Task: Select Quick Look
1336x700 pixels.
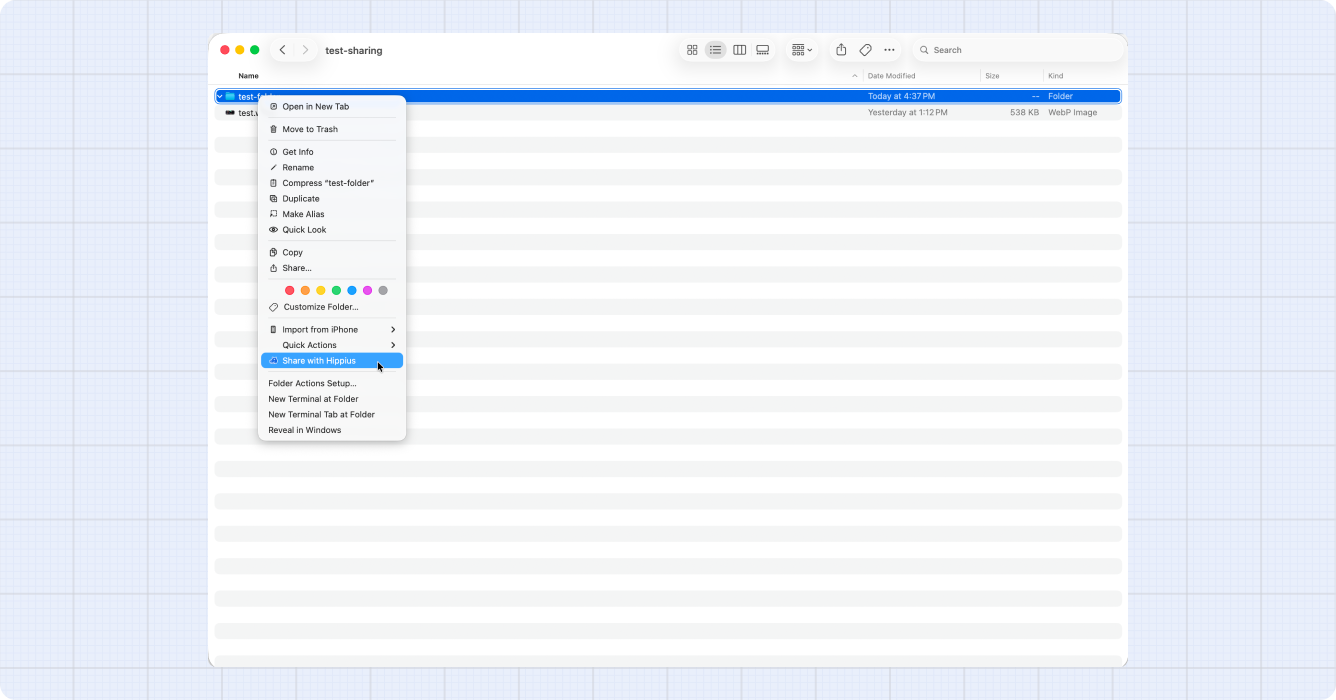Action: [332, 230]
